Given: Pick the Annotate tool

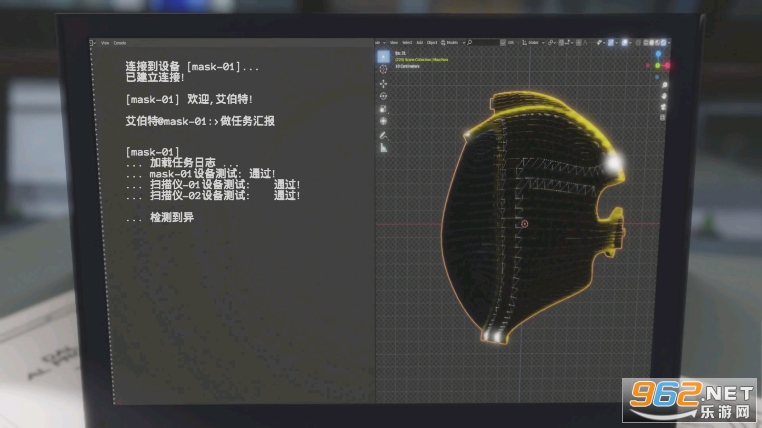Looking at the screenshot, I should pos(384,134).
